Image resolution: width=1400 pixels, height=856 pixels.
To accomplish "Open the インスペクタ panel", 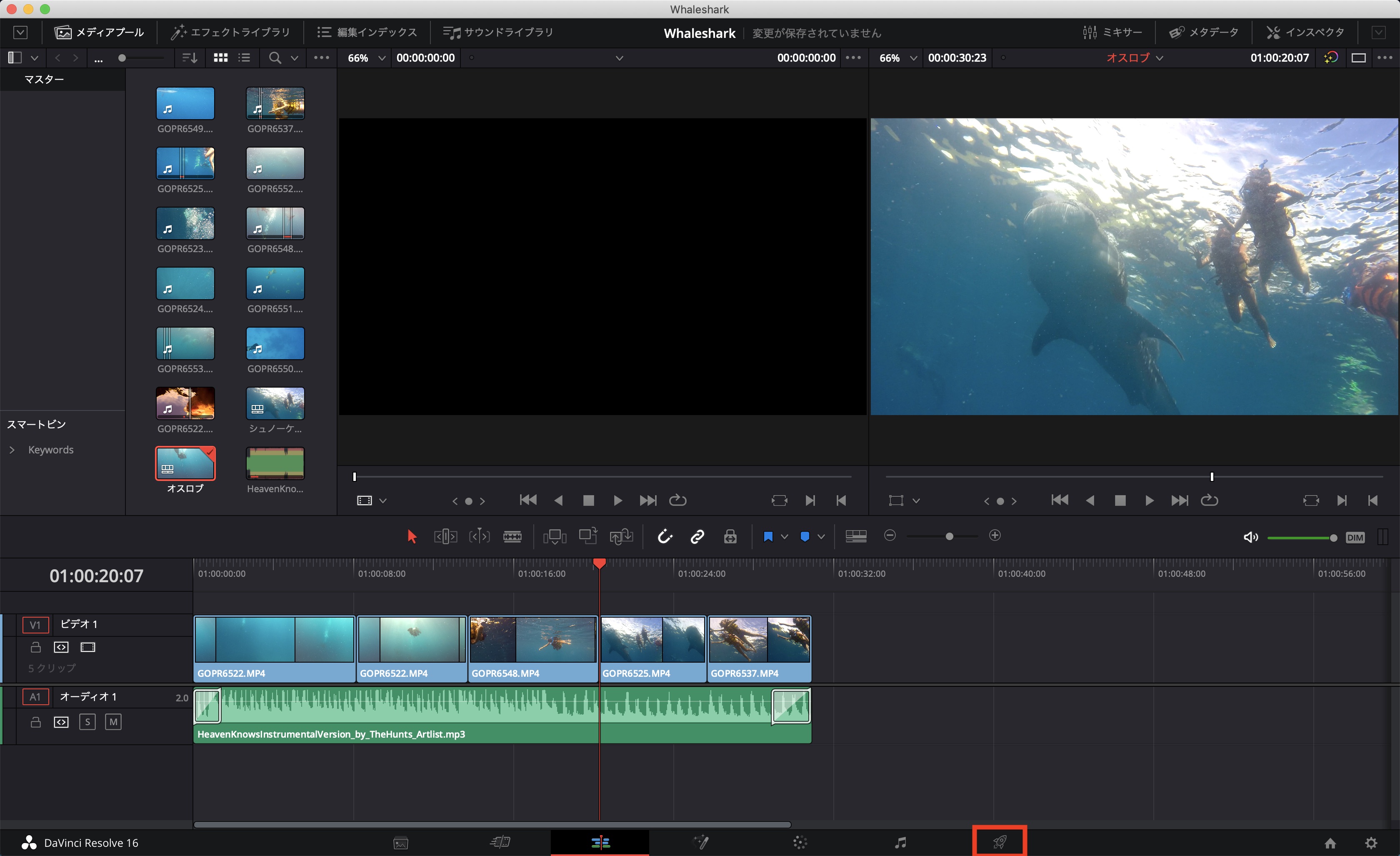I will [1305, 33].
